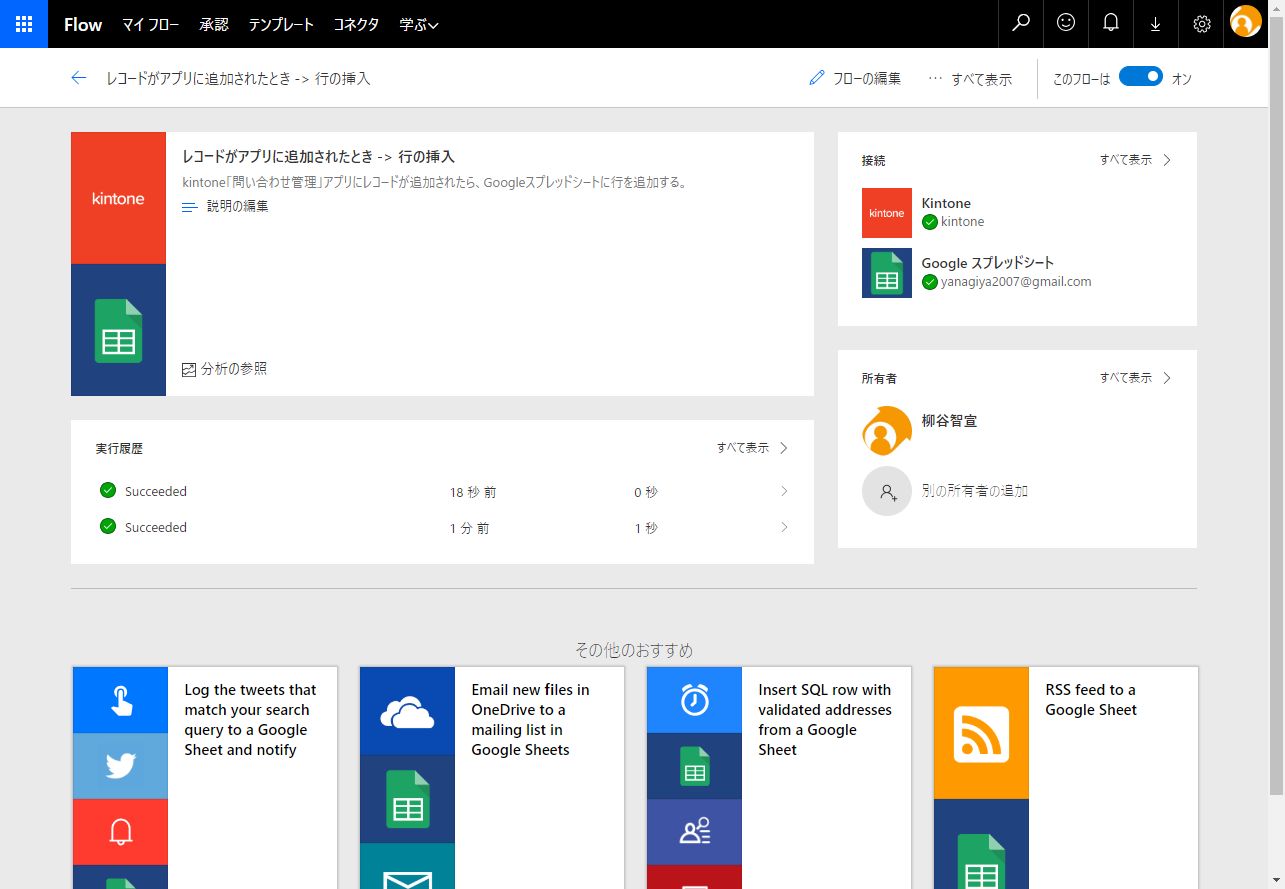The width and height of the screenshot is (1285, 889).
Task: Expand the 学ぶ dropdown menu
Action: tap(418, 24)
